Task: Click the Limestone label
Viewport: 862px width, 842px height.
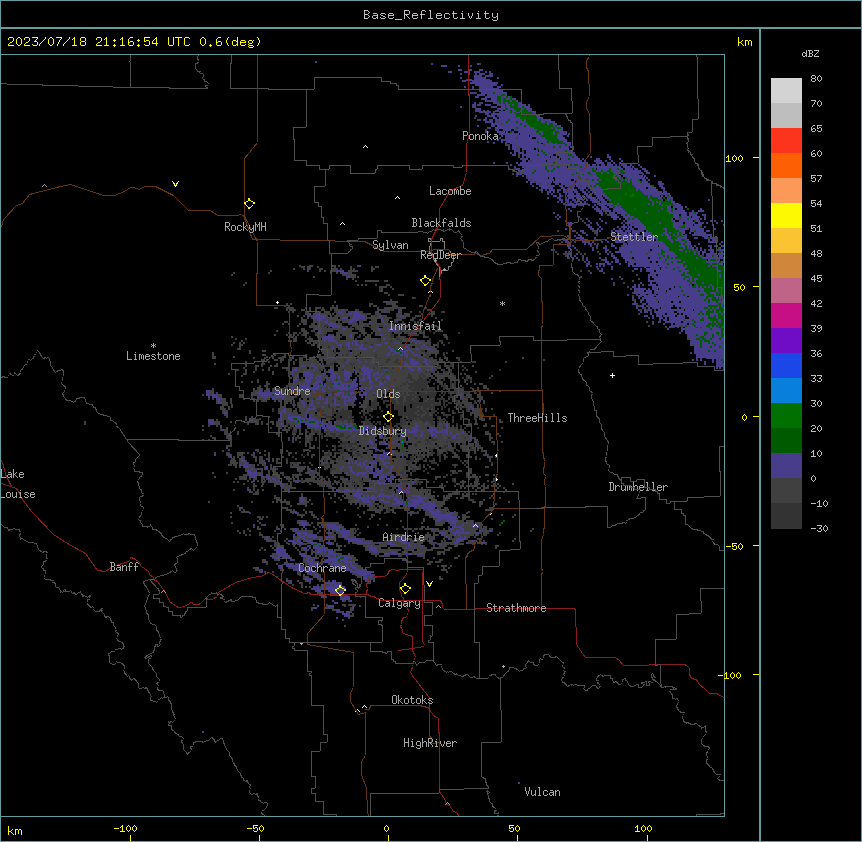Action: point(153,356)
